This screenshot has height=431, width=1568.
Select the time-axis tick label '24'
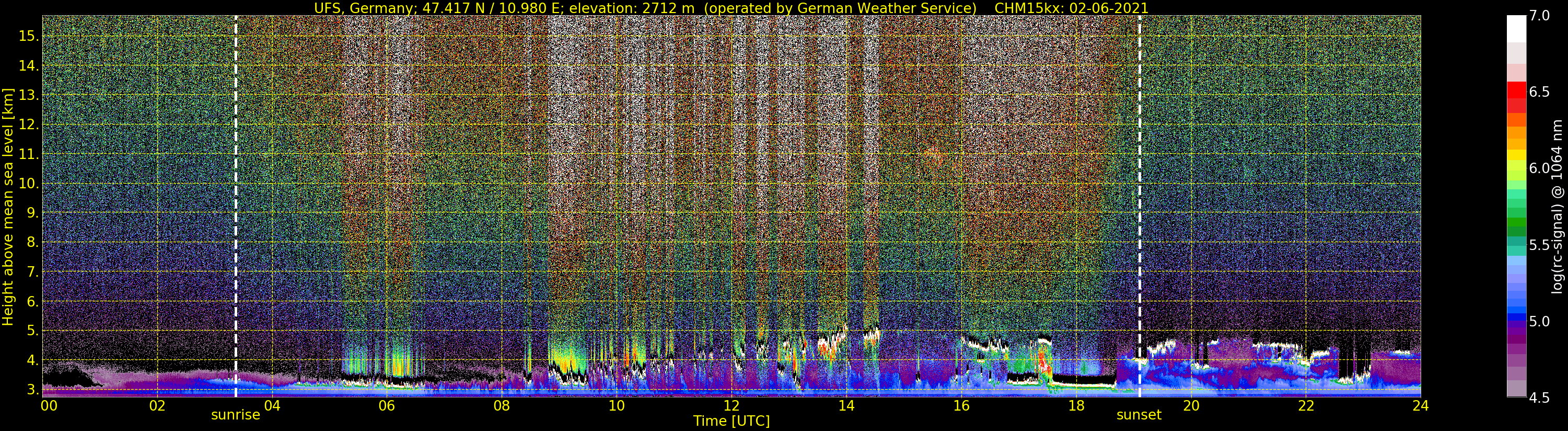point(1421,406)
